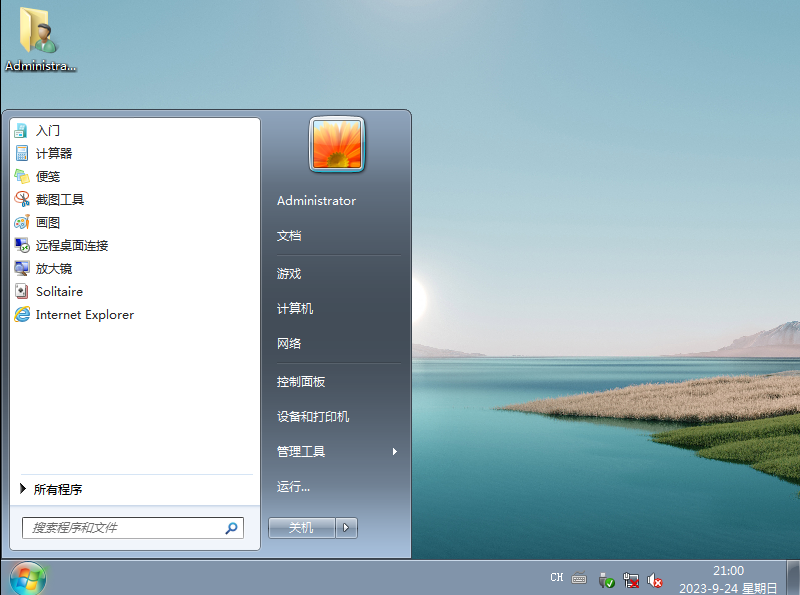Expand the 管理工具 submenu arrow
The height and width of the screenshot is (595, 800).
[x=395, y=452]
